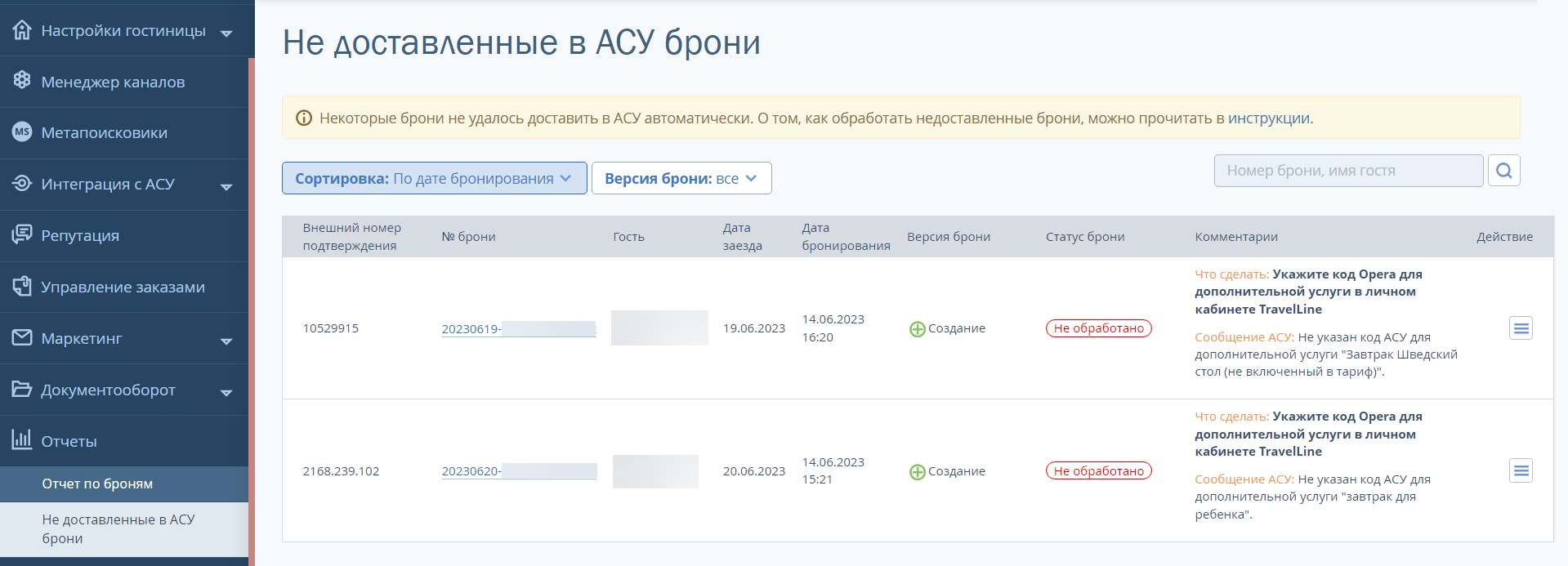Click the order management puzzle icon

(x=22, y=286)
